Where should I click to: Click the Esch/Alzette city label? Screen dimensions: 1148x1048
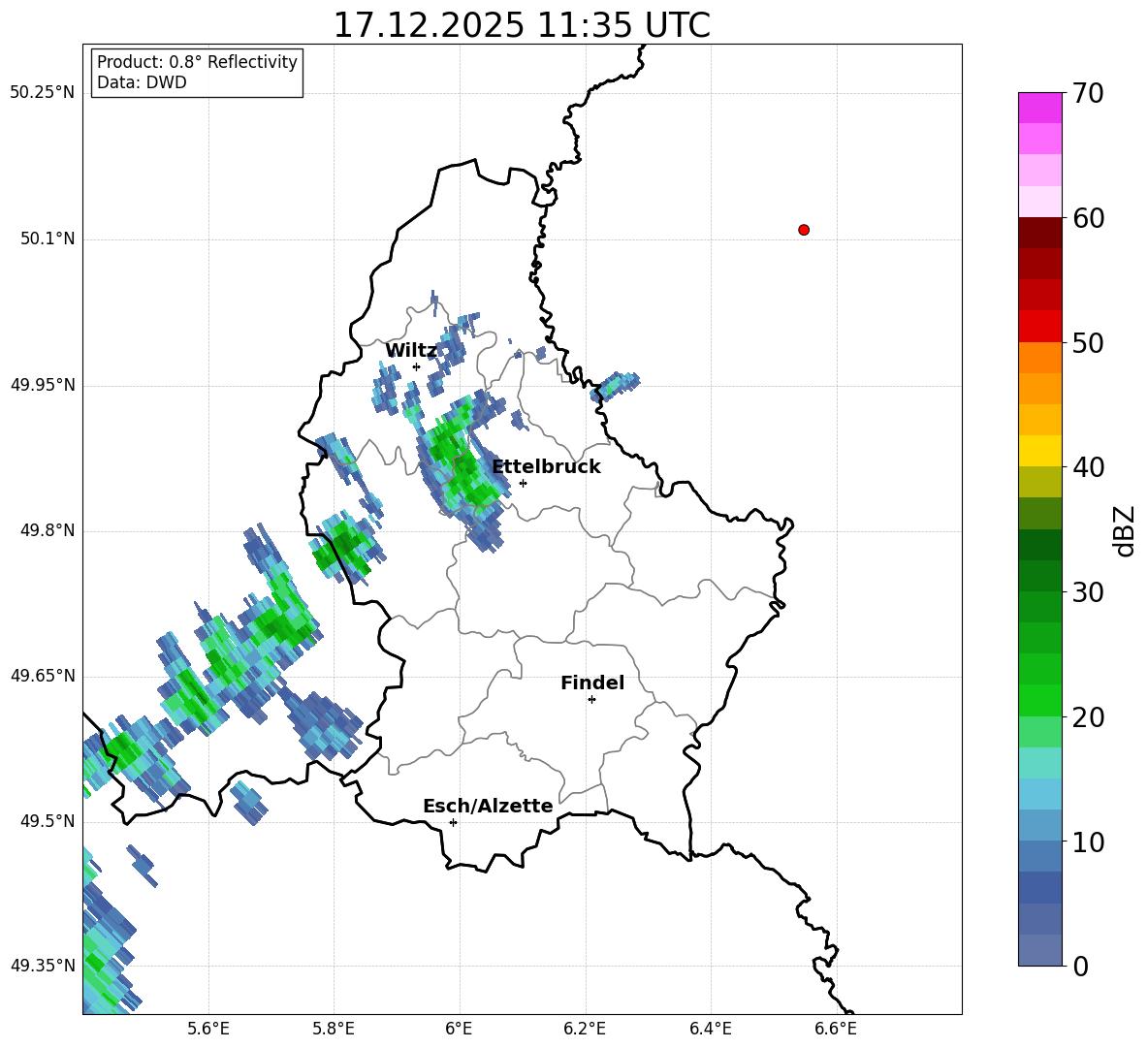488,806
